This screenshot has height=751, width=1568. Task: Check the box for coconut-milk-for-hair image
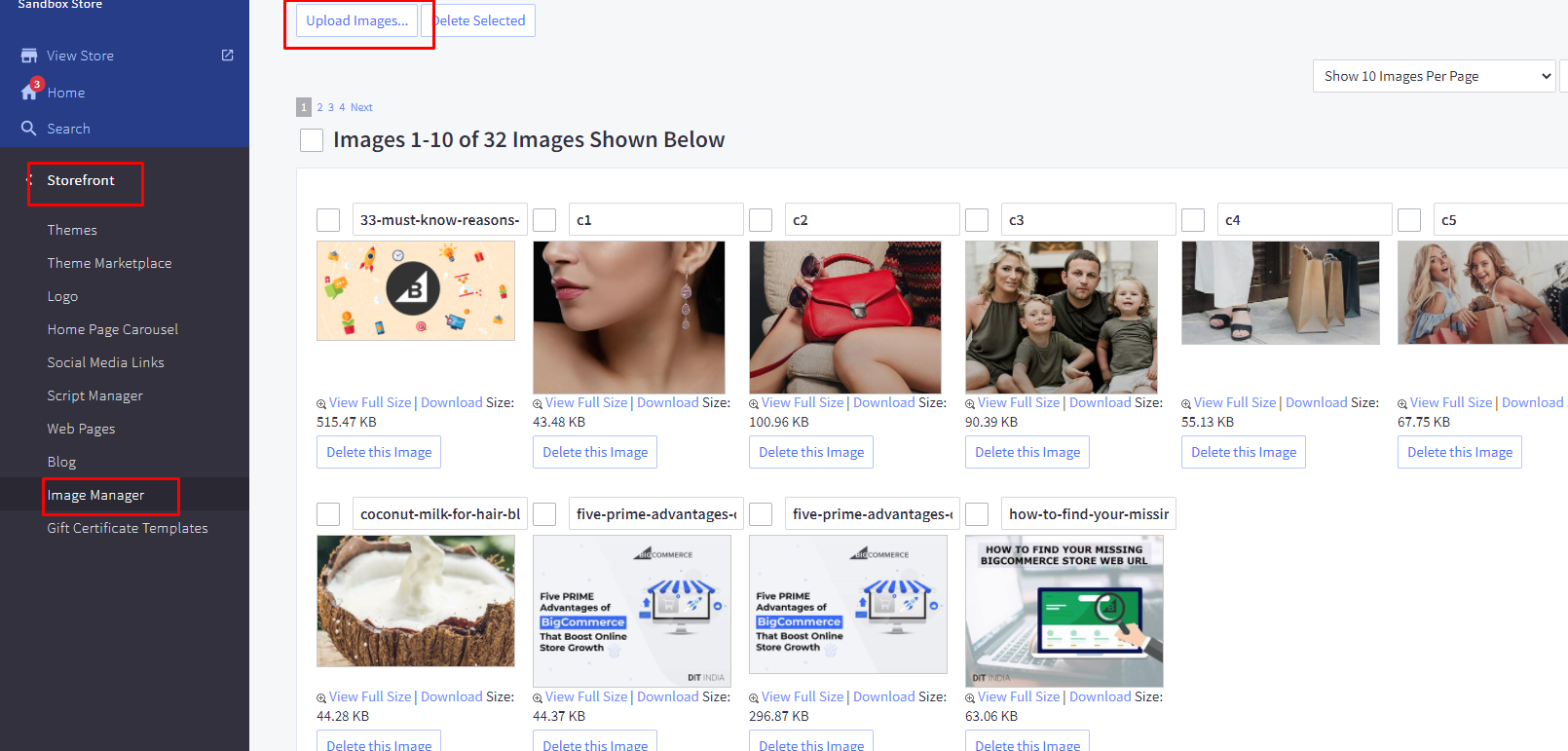(328, 514)
